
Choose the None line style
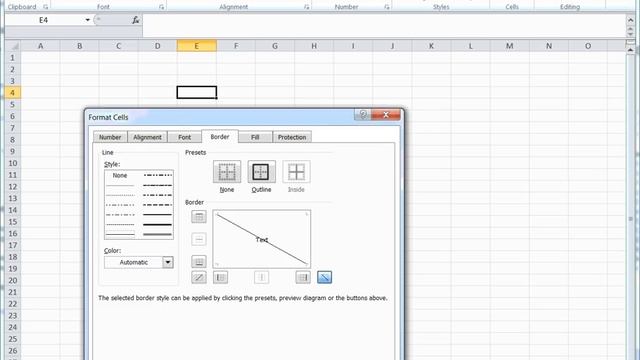point(120,176)
